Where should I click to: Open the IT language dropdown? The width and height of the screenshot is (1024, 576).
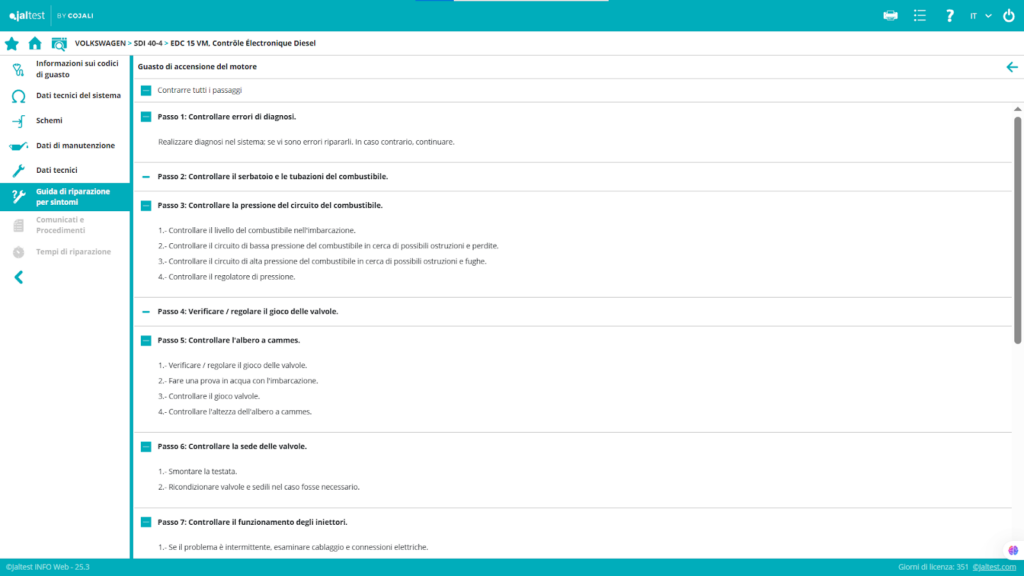[980, 15]
